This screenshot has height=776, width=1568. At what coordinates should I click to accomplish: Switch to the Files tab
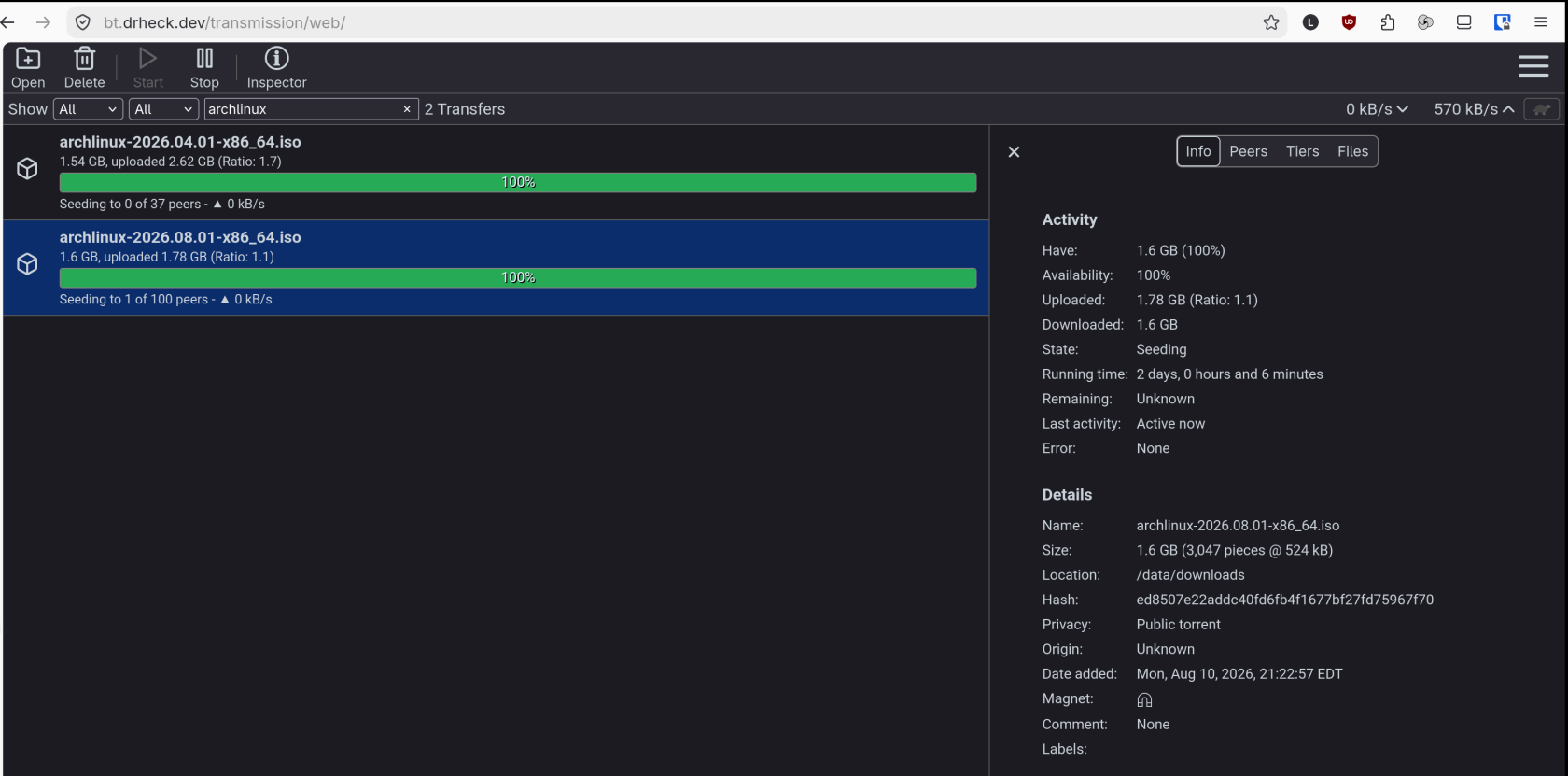coord(1352,151)
